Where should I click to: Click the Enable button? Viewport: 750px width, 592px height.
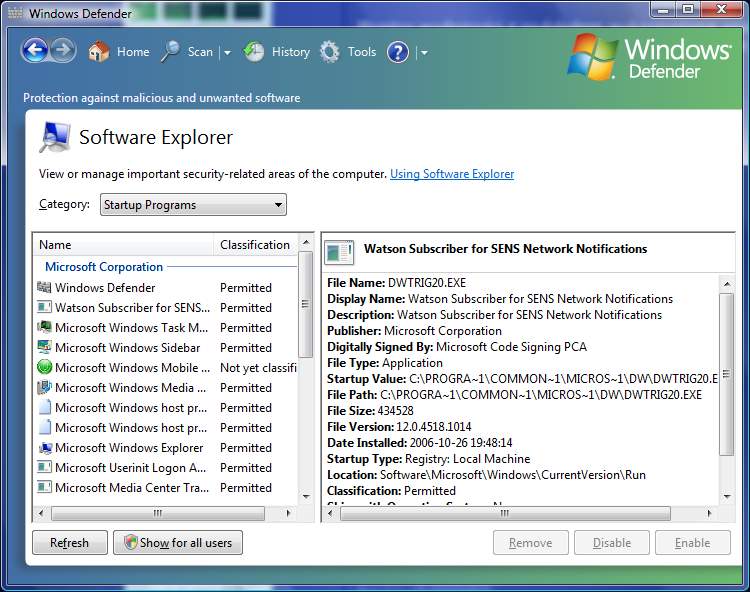click(x=693, y=543)
